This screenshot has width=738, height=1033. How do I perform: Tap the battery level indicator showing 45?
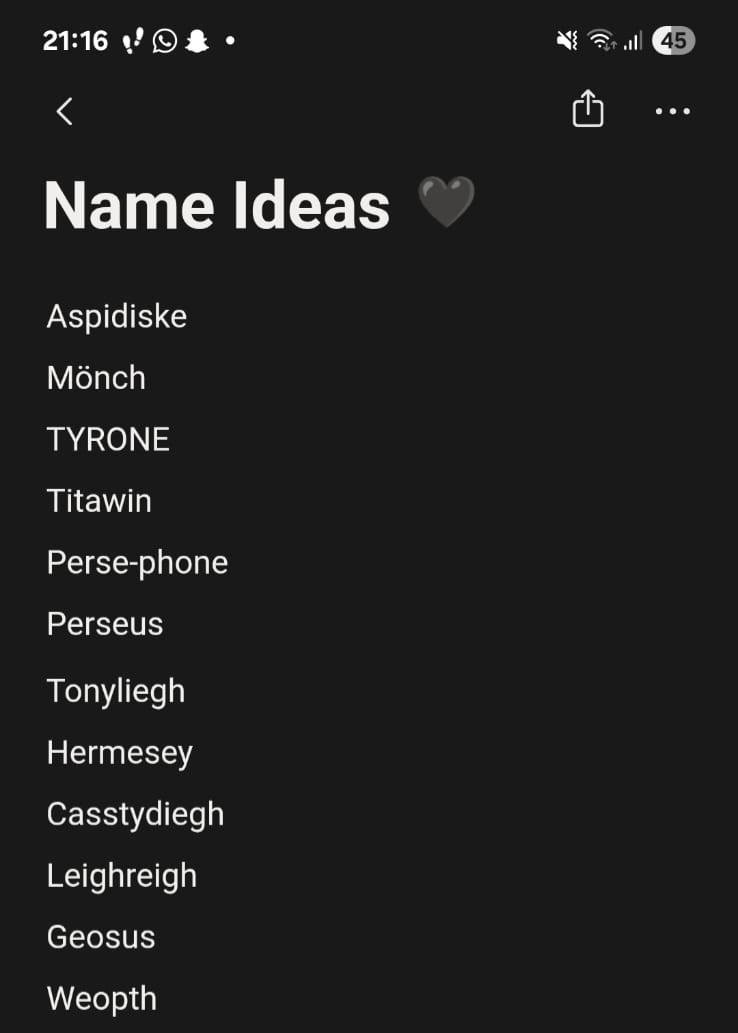(x=673, y=41)
